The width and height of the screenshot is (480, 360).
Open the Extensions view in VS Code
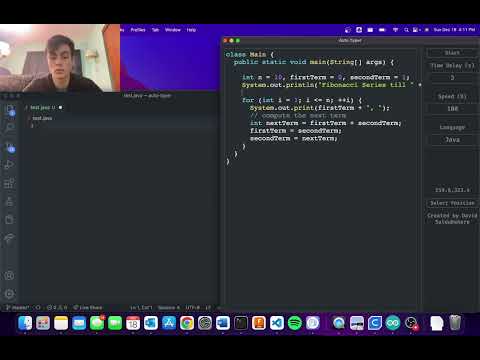click(x=10, y=183)
